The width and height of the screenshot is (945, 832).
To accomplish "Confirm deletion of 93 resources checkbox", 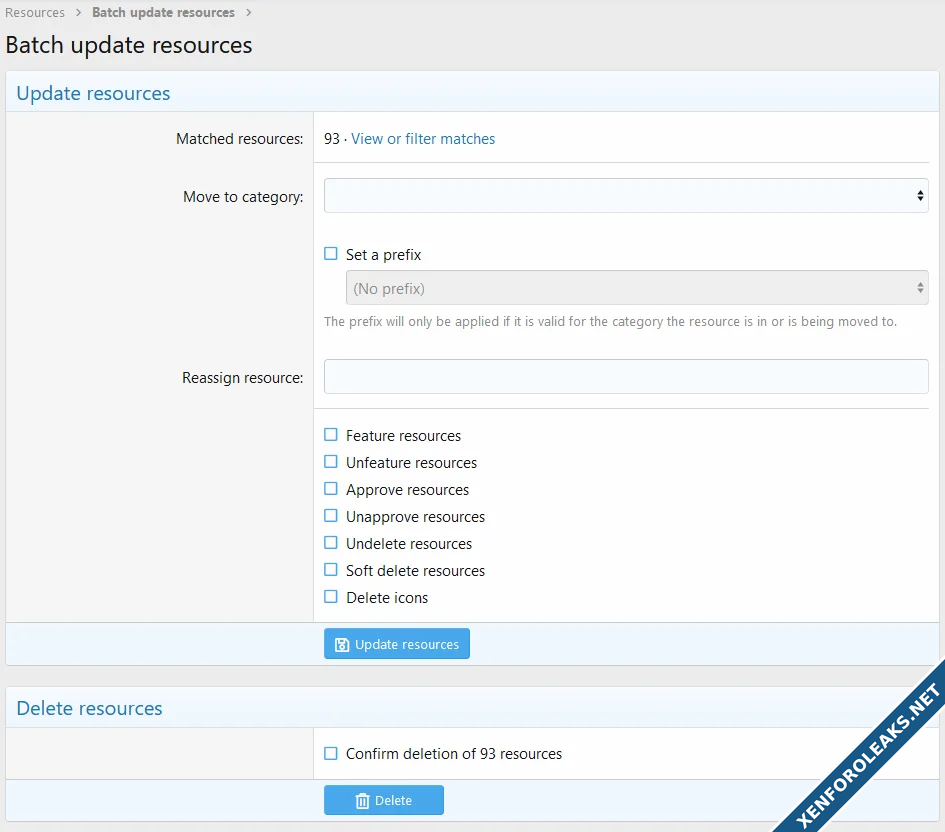I will click(x=331, y=753).
